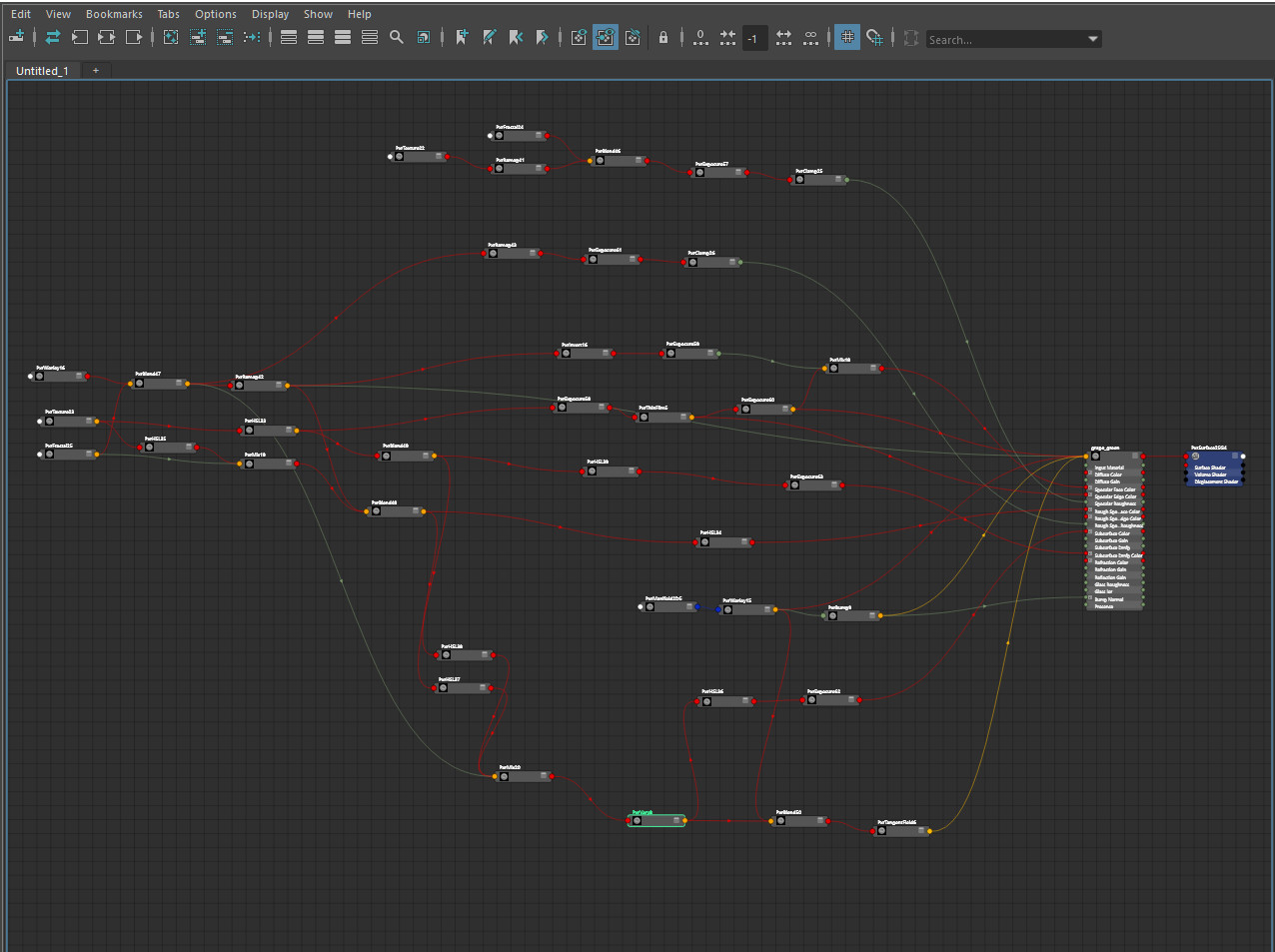Expand the Diffuse Color attribute on grape_green
1275x952 pixels.
tap(1090, 475)
